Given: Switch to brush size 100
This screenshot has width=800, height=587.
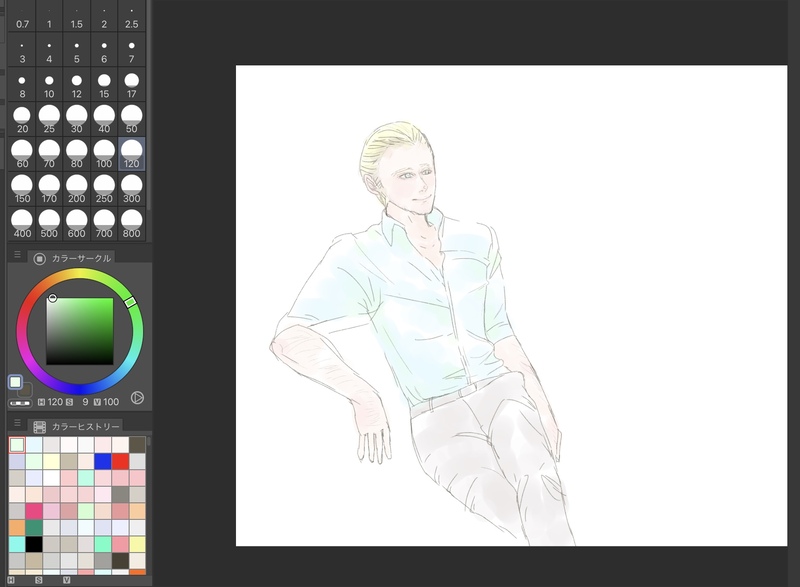Looking at the screenshot, I should click(104, 154).
